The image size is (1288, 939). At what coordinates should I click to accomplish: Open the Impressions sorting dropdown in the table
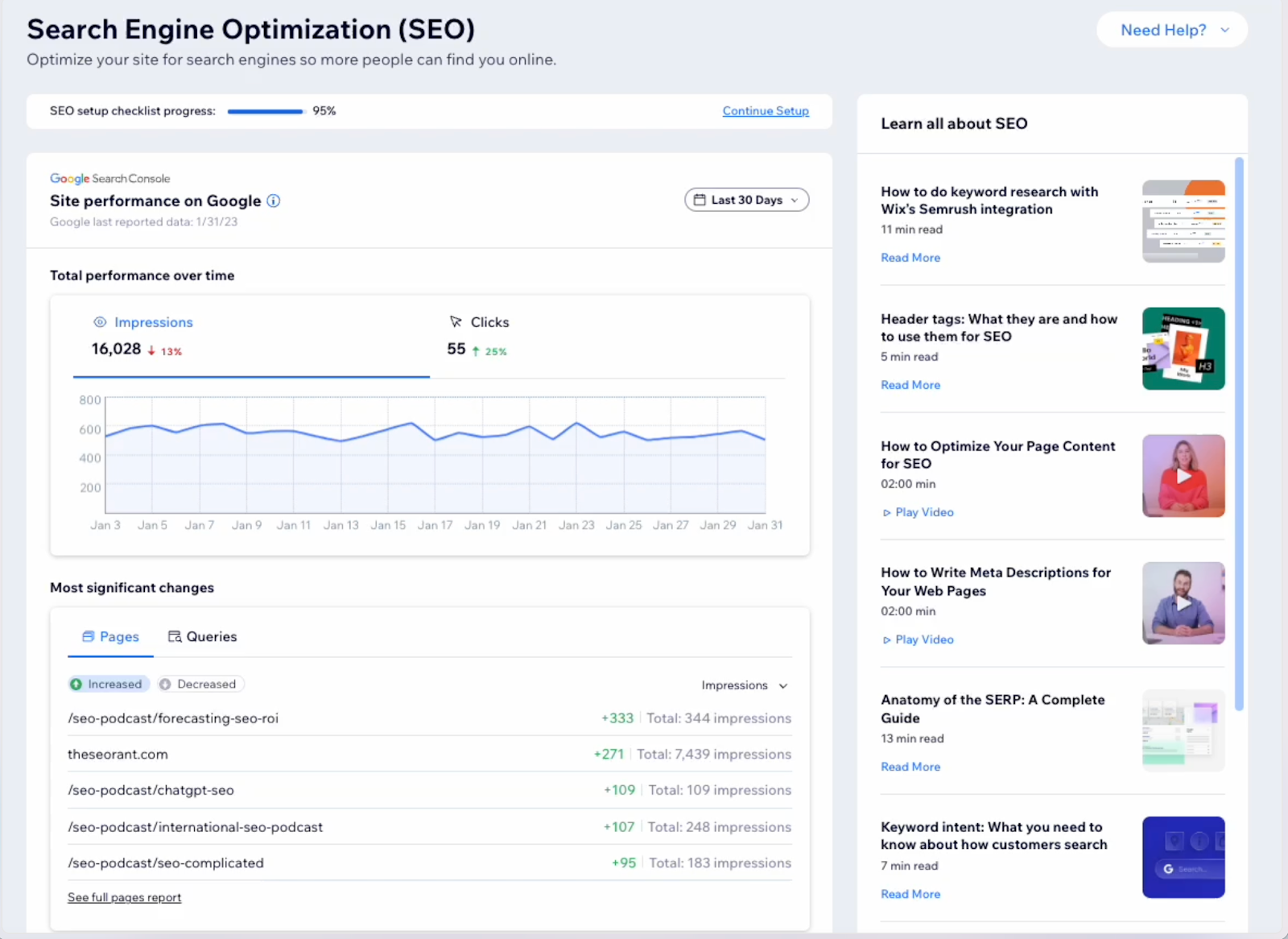point(743,685)
